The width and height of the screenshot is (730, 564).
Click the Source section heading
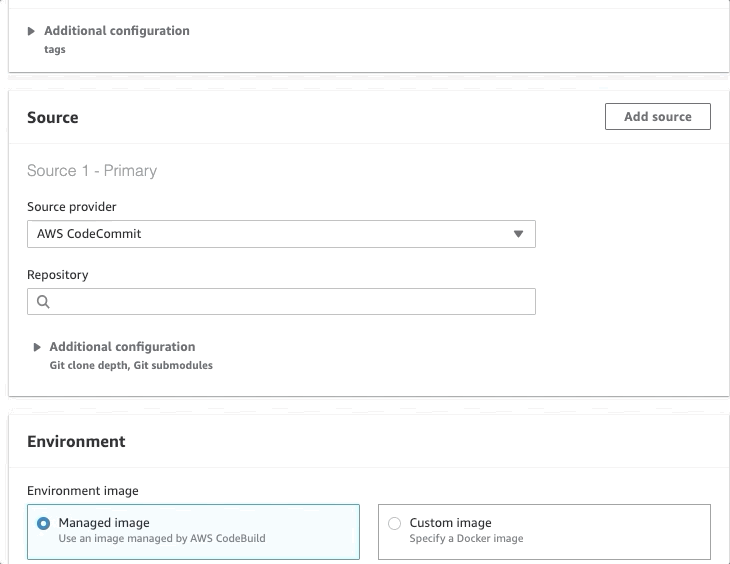point(53,117)
